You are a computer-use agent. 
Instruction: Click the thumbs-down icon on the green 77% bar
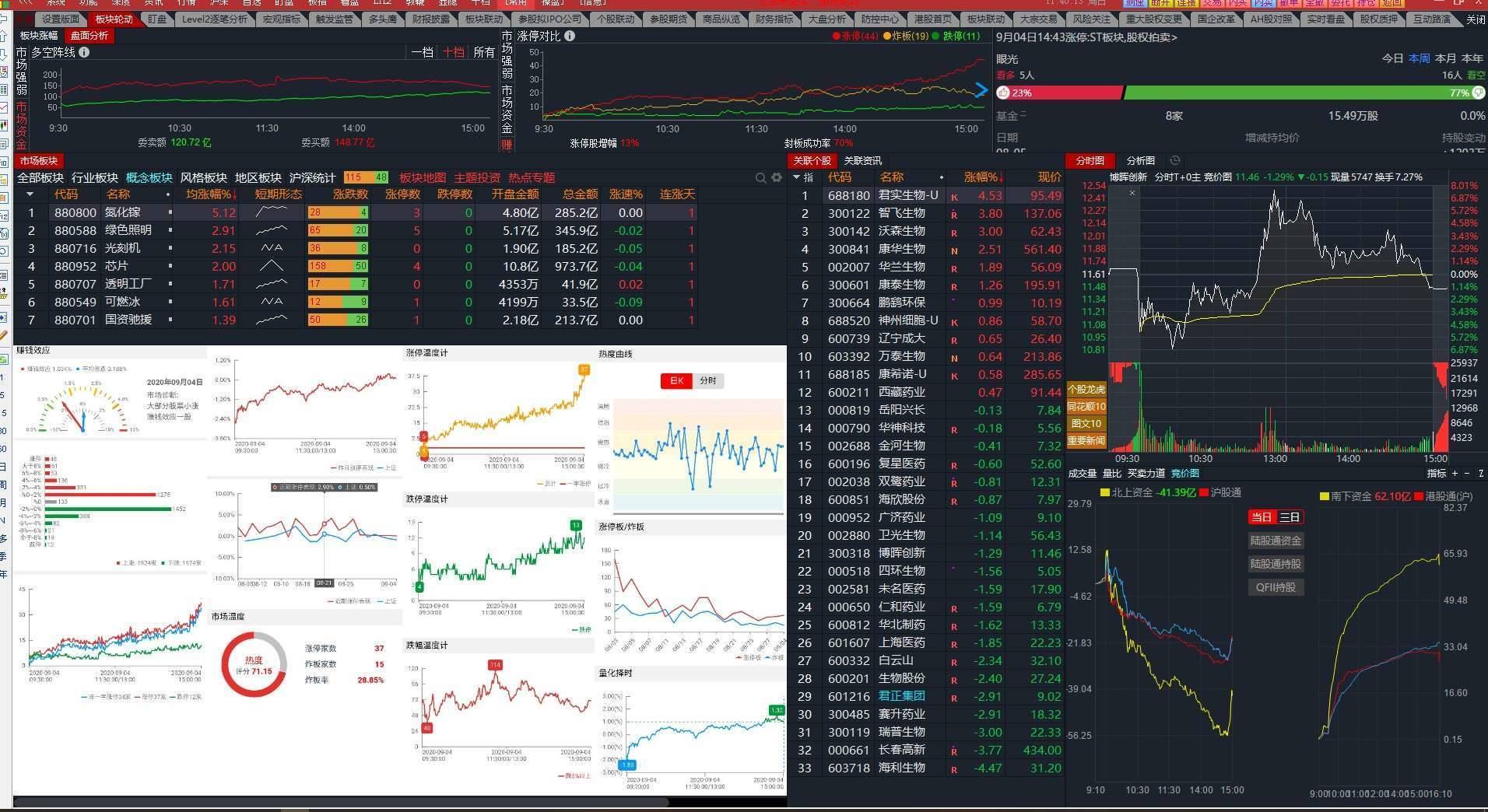click(1478, 93)
